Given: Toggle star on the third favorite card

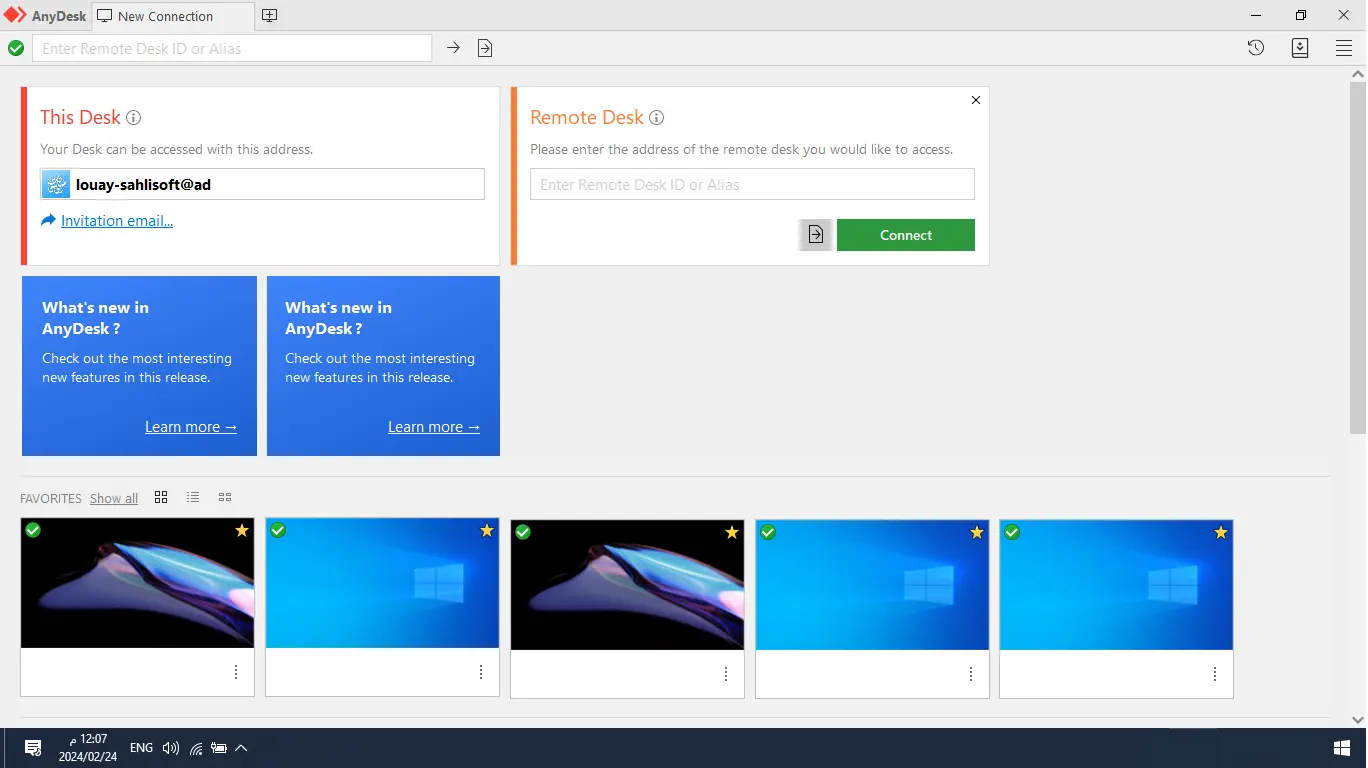Looking at the screenshot, I should (732, 532).
